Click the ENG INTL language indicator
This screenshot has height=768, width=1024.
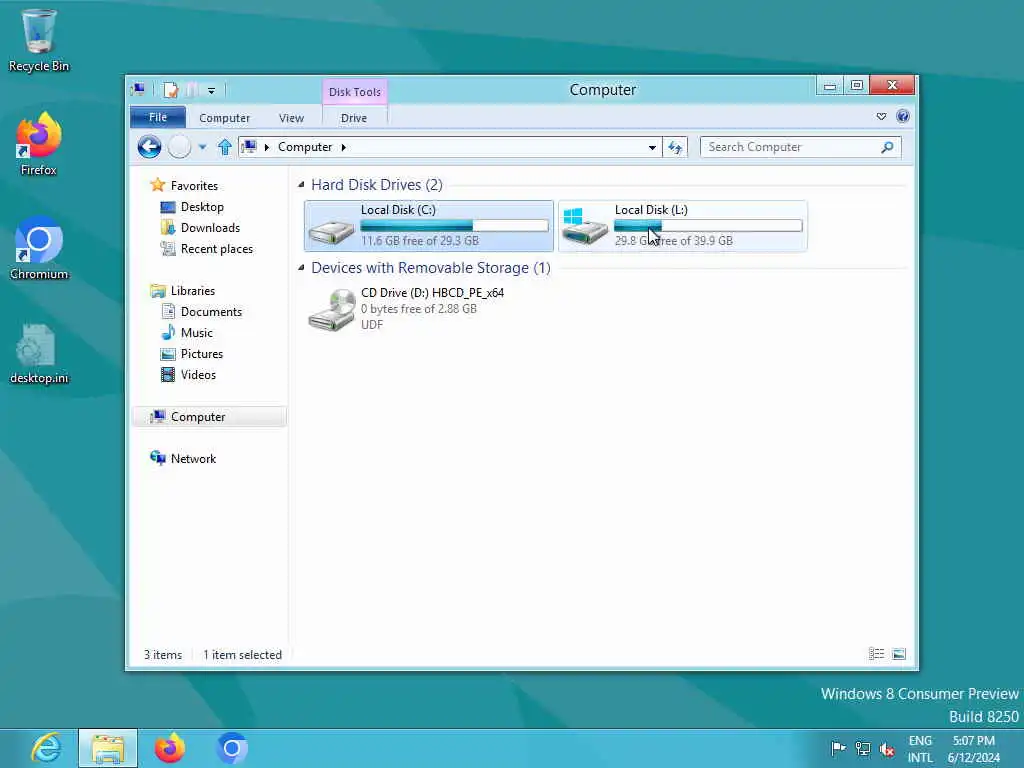(920, 749)
